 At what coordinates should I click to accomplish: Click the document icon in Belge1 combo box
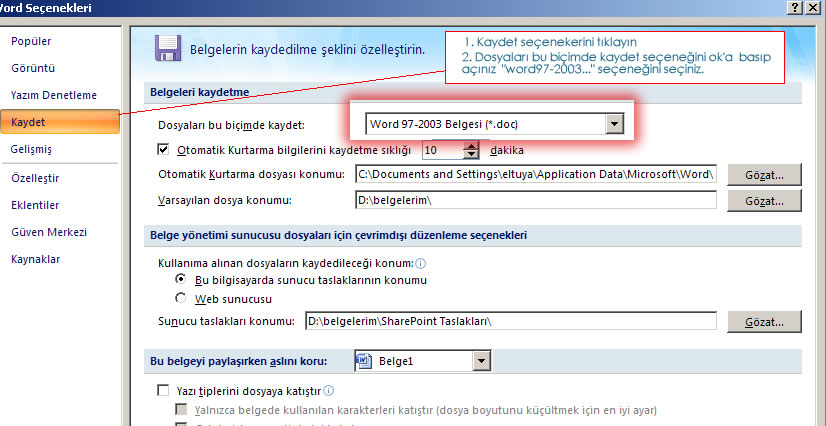point(365,360)
